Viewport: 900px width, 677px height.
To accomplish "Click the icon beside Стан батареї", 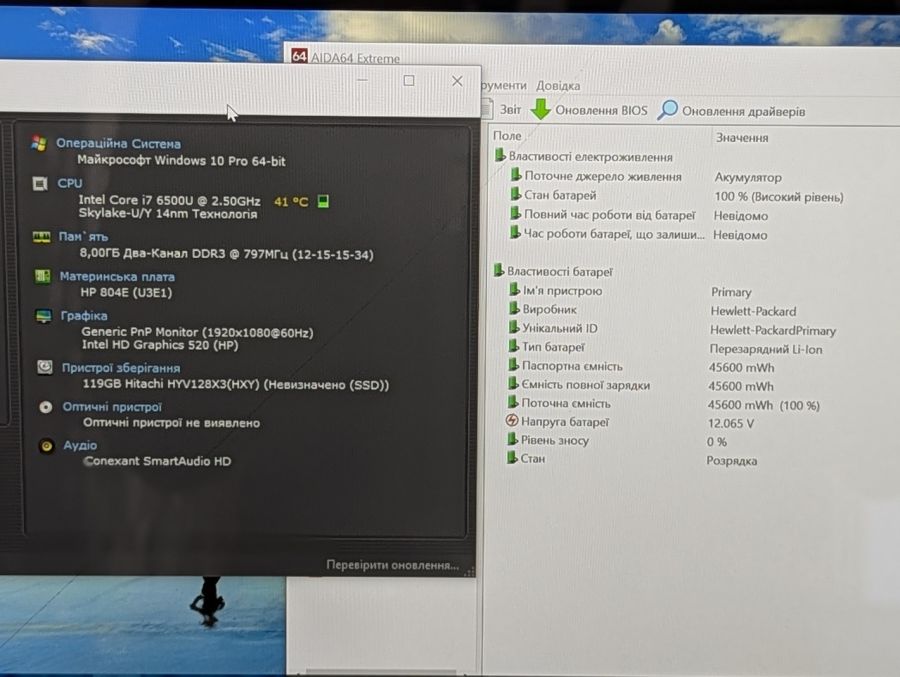I will coord(516,194).
